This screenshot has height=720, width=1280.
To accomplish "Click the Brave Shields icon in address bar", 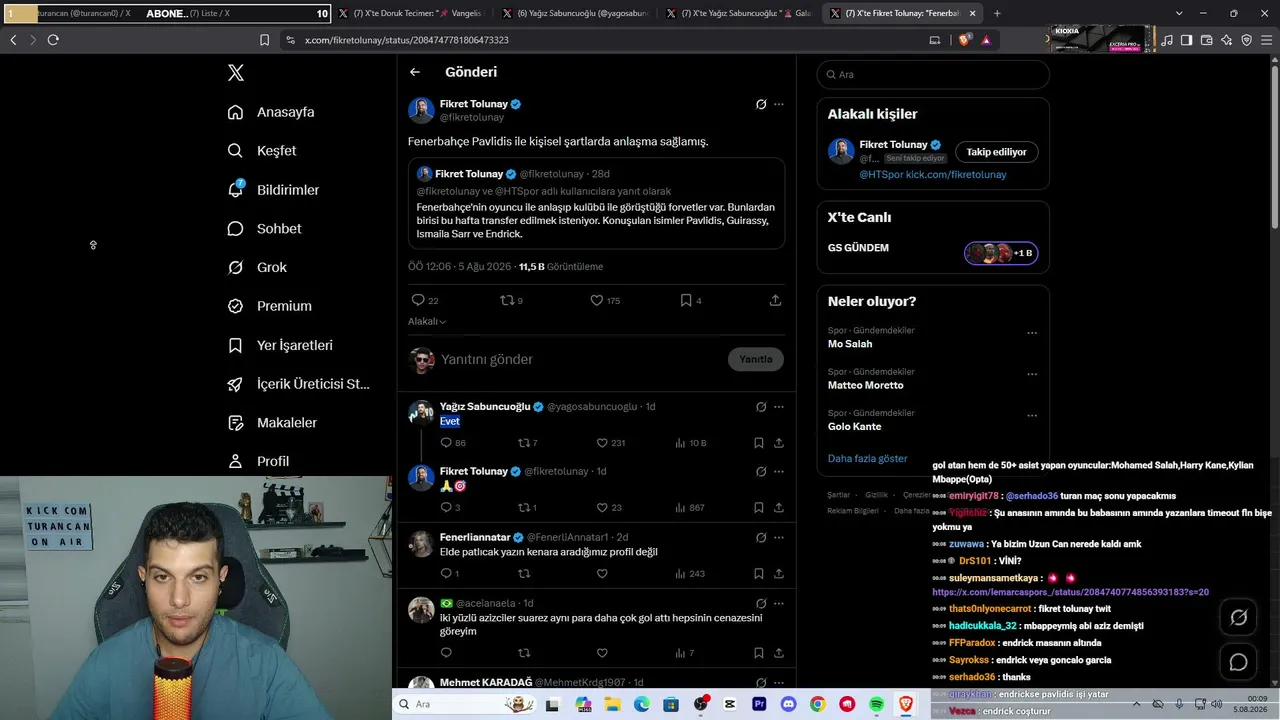I will [964, 40].
